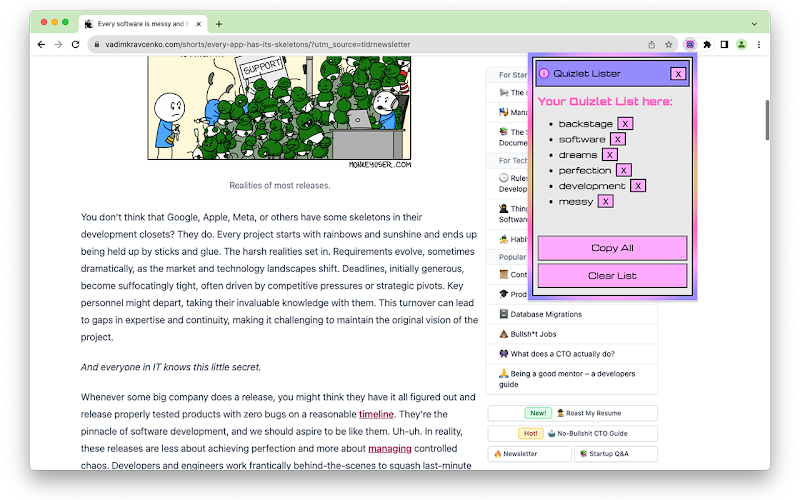This screenshot has height=500, width=800.
Task: Remove 'backstage' from the Quizlet list
Action: [x=625, y=123]
